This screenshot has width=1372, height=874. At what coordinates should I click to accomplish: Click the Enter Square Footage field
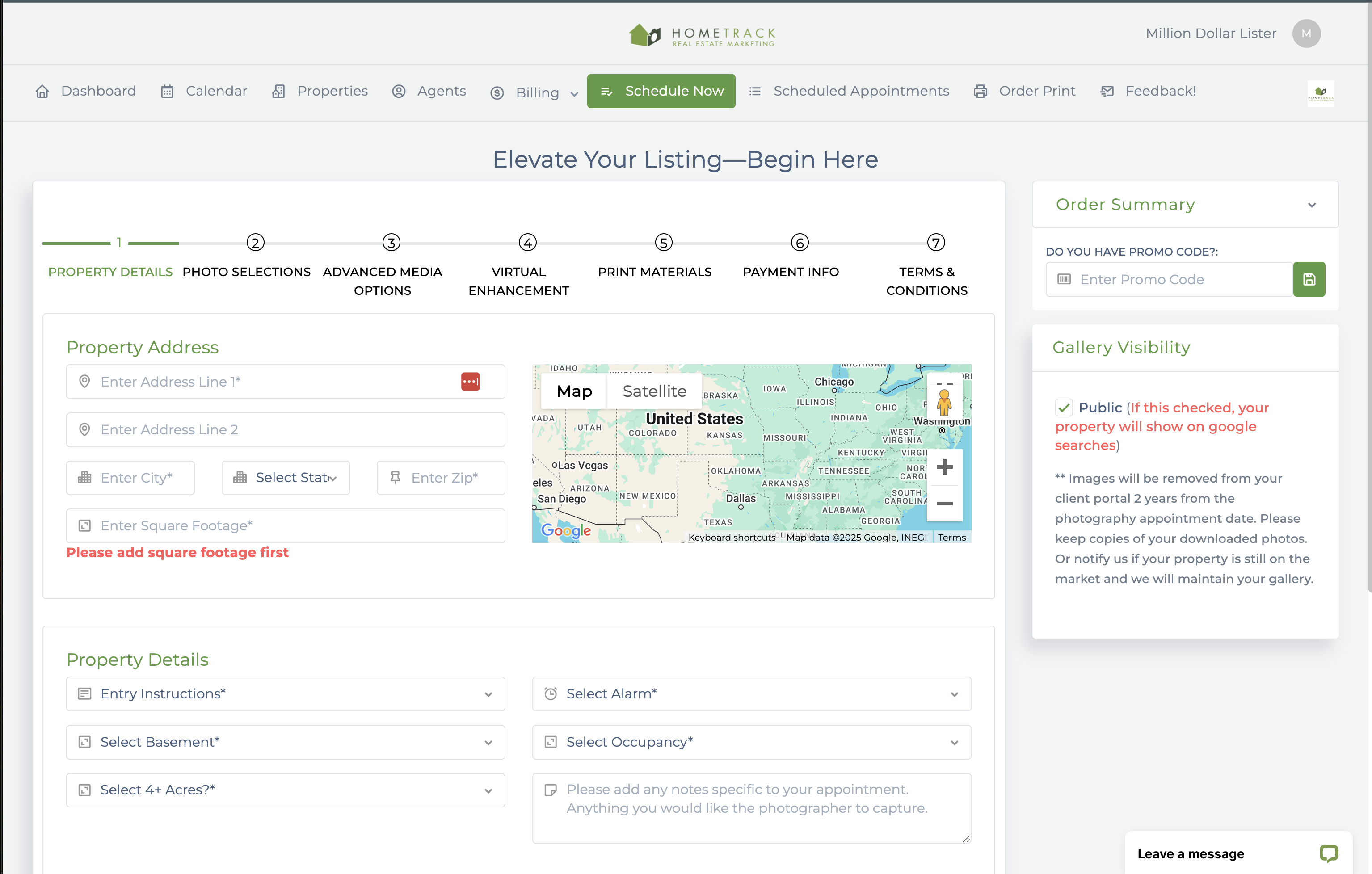click(286, 525)
